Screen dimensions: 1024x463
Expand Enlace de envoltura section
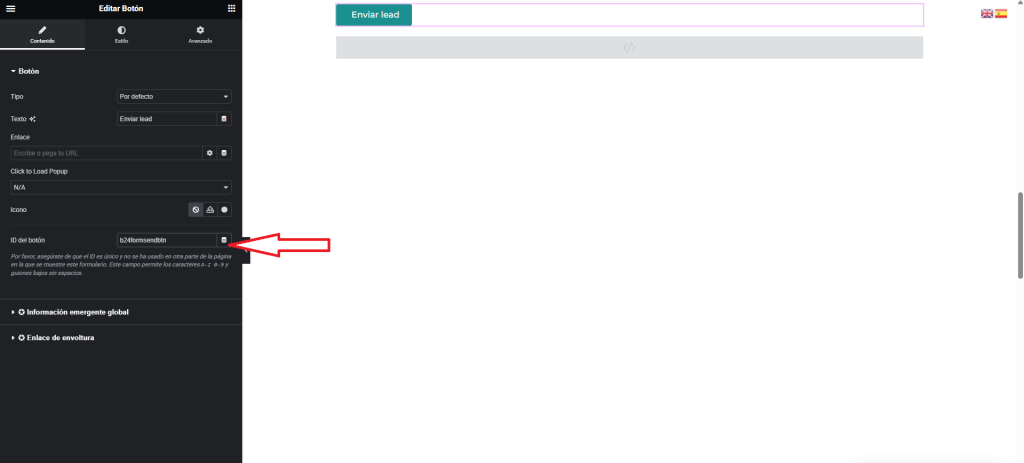(56, 338)
